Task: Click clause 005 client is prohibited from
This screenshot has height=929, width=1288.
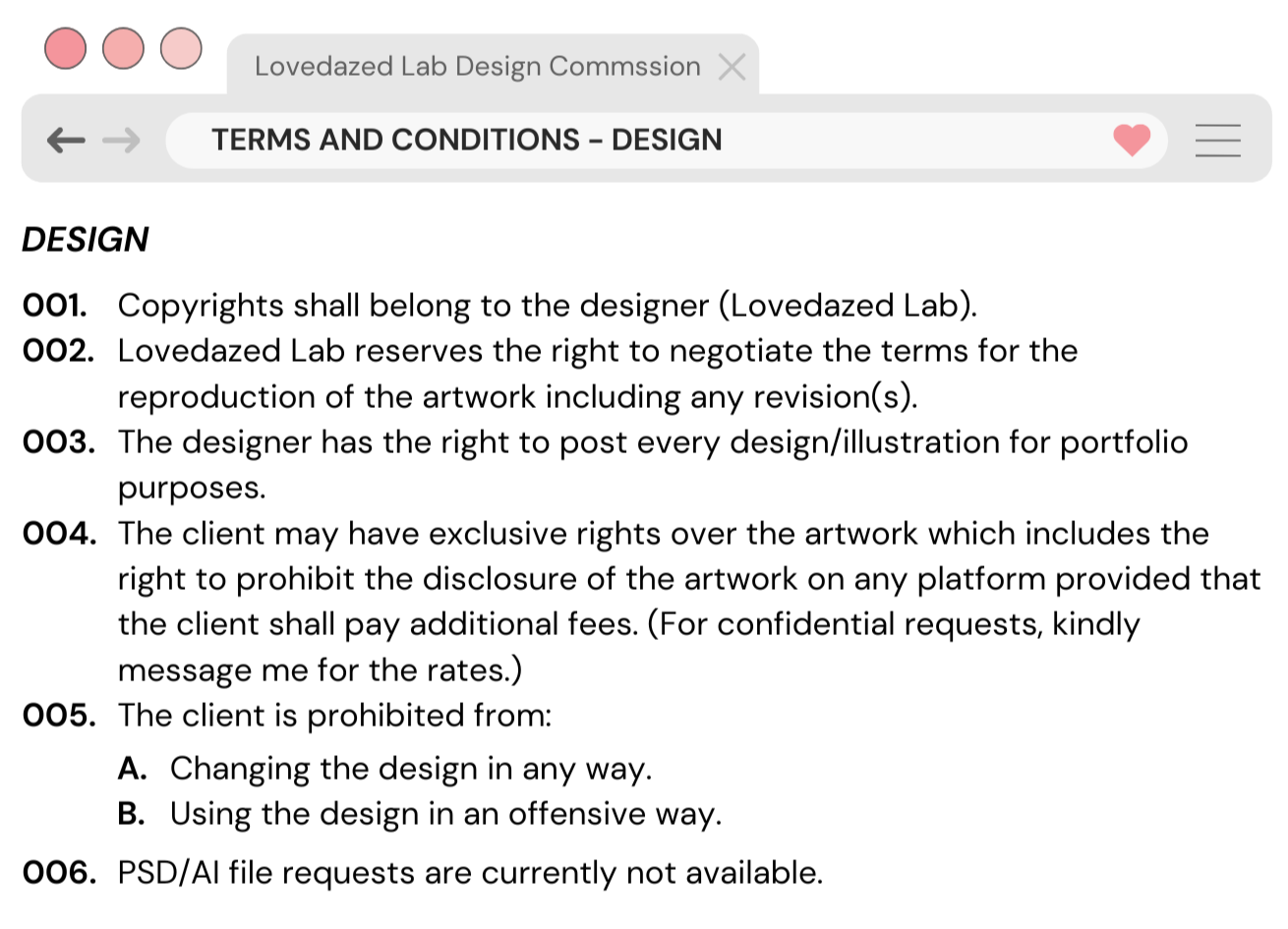Action: click(287, 716)
